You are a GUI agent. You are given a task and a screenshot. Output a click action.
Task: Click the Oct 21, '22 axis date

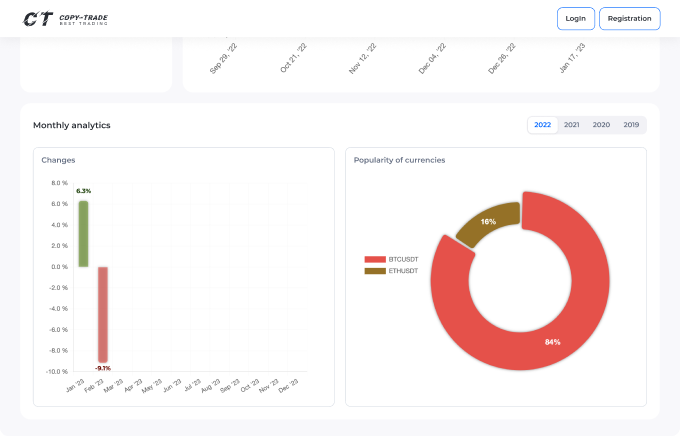[294, 58]
